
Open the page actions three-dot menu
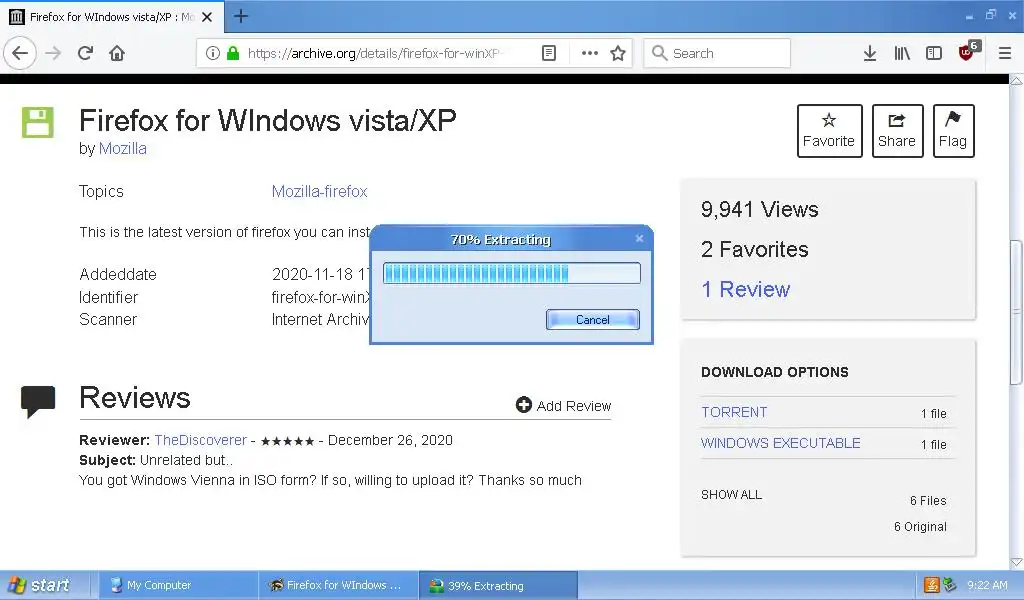[x=590, y=53]
